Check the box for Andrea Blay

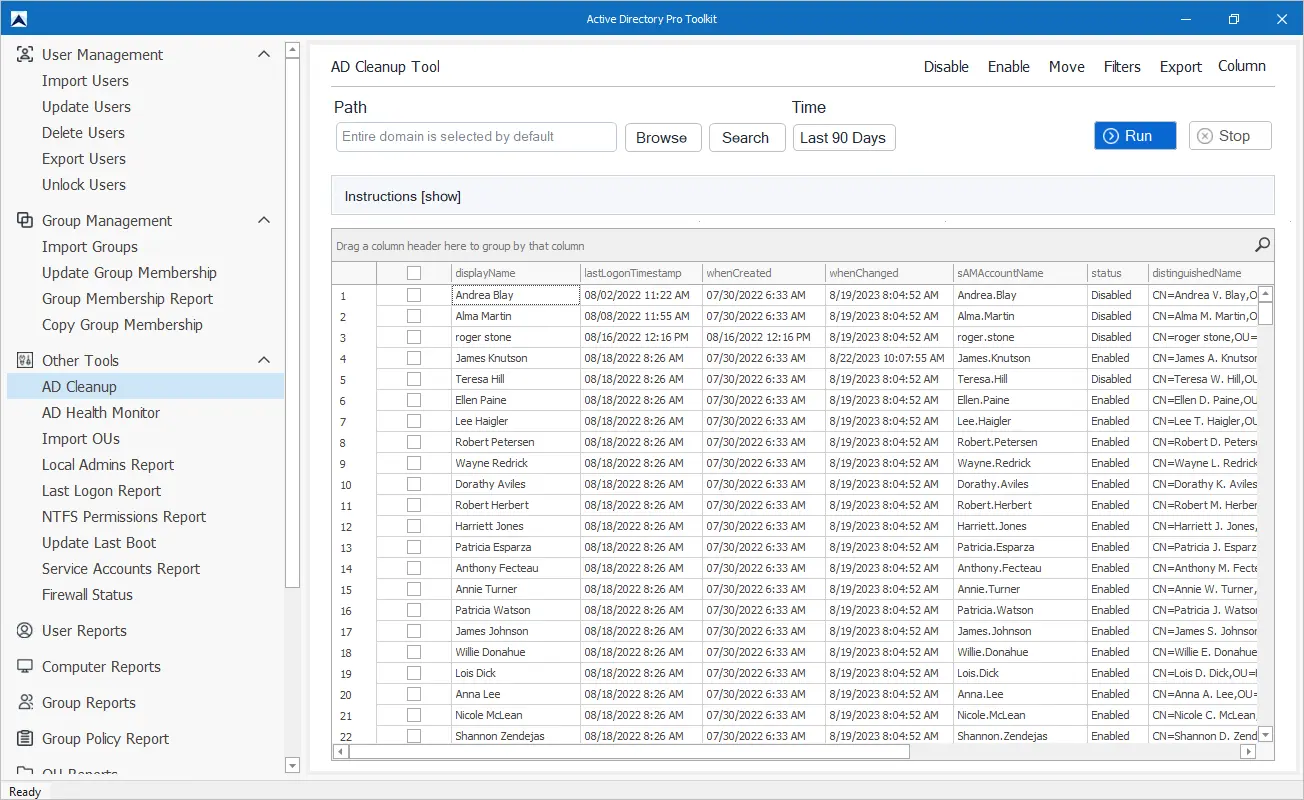[414, 295]
